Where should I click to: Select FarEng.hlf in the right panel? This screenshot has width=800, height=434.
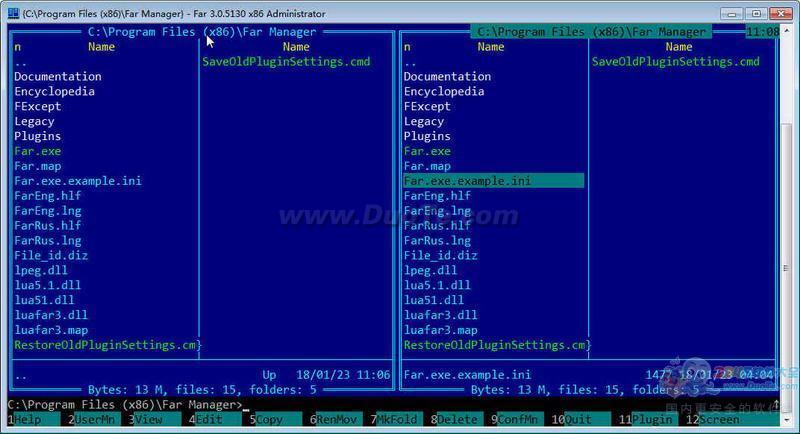437,196
